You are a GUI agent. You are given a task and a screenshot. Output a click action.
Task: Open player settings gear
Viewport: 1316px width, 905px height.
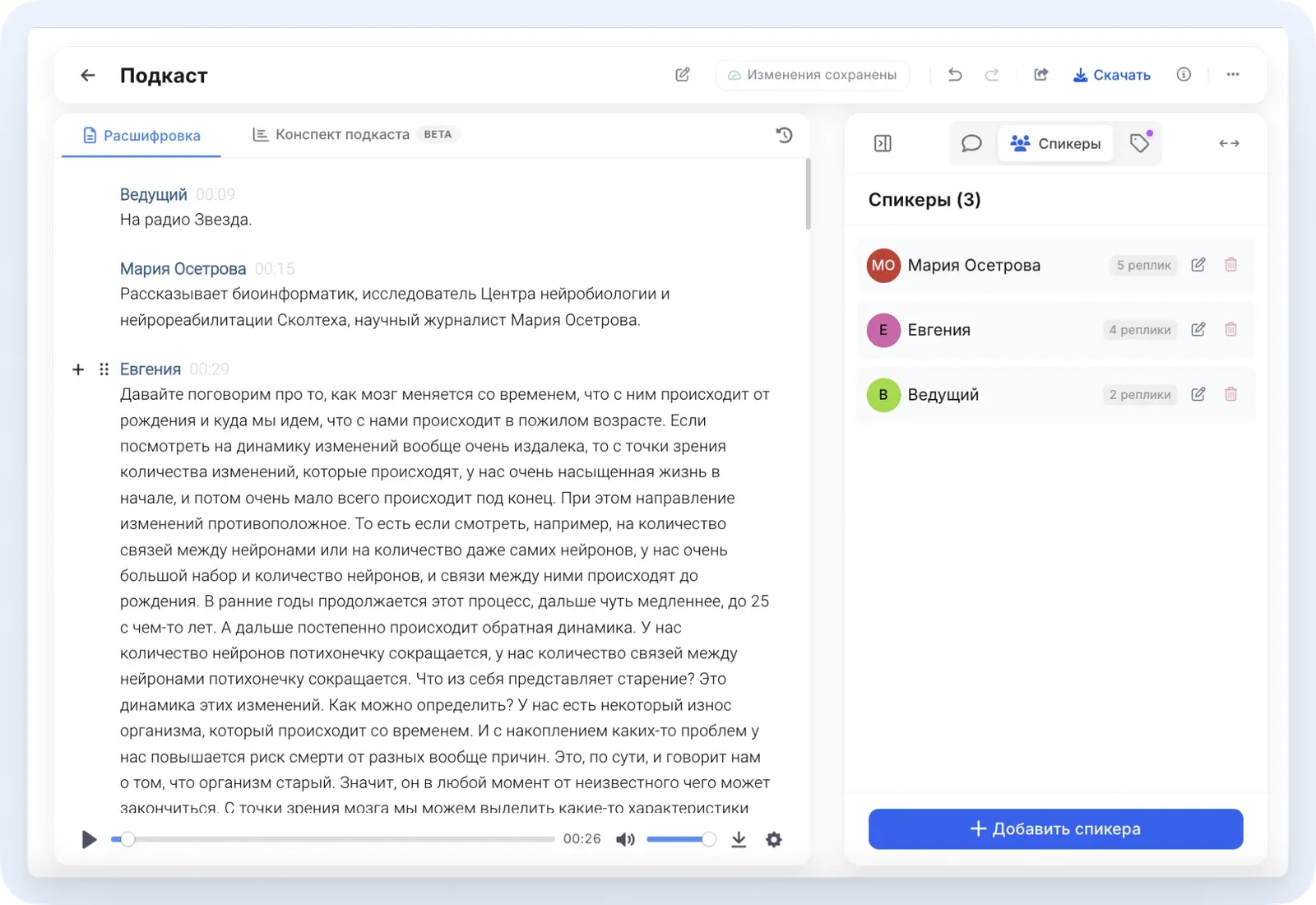click(774, 839)
